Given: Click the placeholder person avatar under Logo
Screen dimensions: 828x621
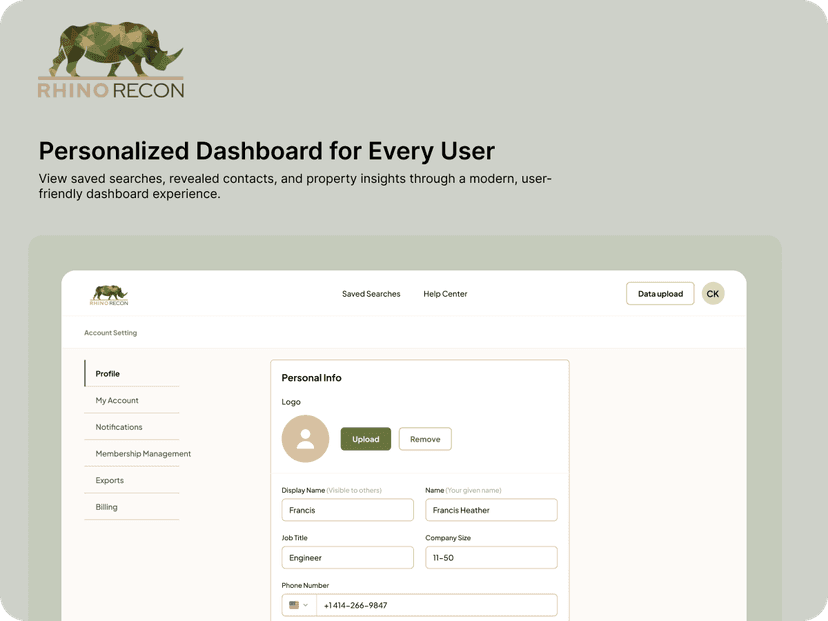Looking at the screenshot, I should 304,438.
